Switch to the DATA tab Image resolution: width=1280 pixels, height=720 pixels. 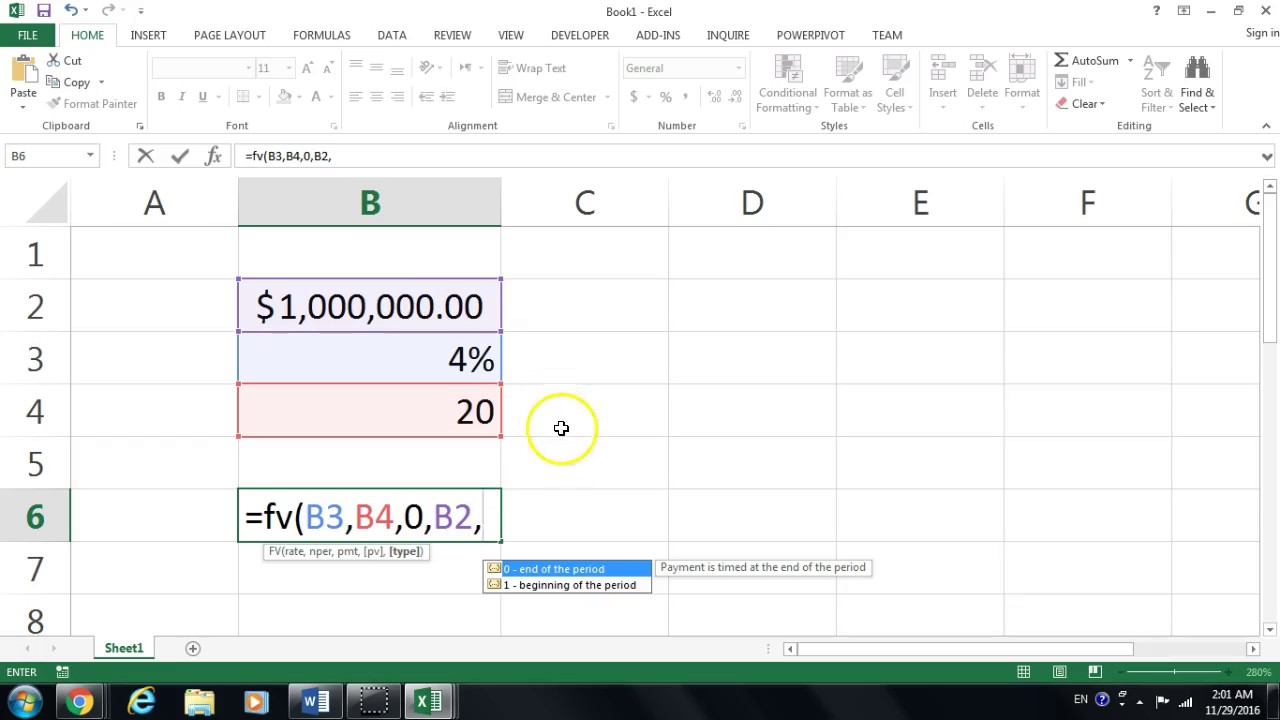(392, 35)
